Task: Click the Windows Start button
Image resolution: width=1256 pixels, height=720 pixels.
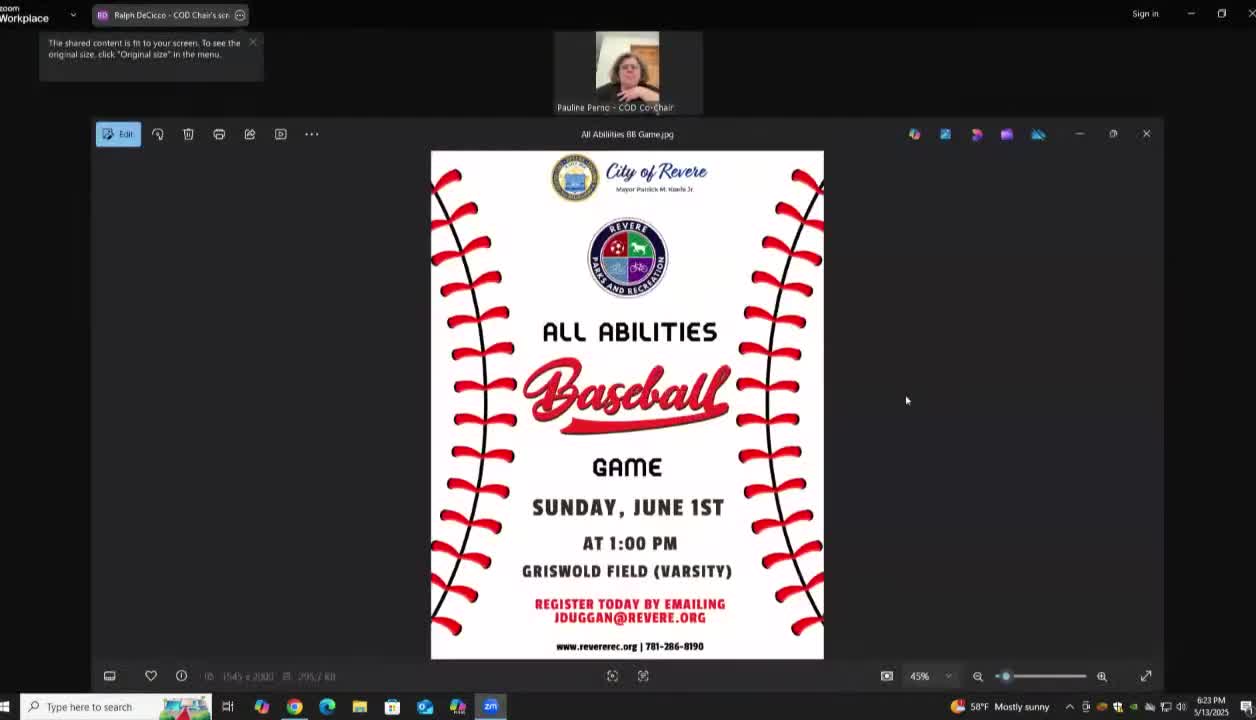Action: (x=5, y=707)
